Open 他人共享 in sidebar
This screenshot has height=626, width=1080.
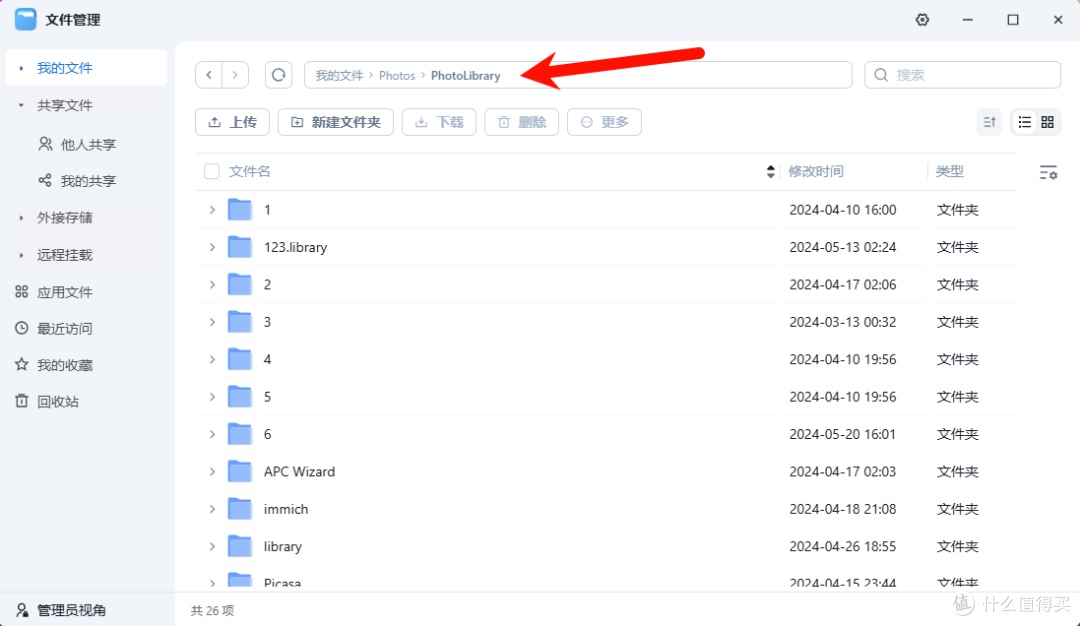click(x=86, y=144)
